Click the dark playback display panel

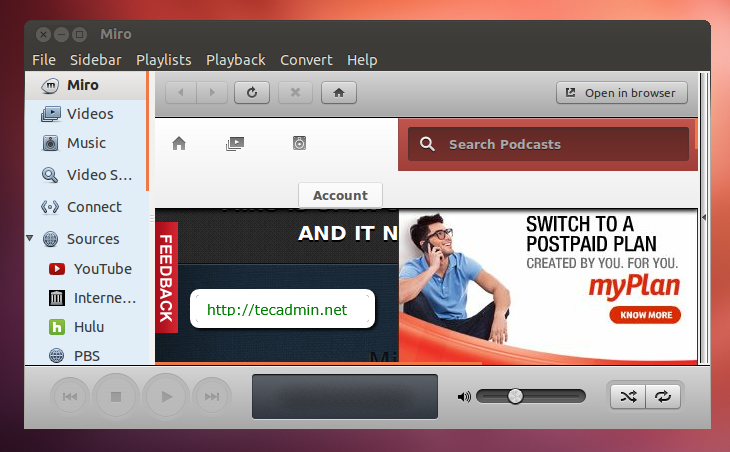(x=345, y=397)
